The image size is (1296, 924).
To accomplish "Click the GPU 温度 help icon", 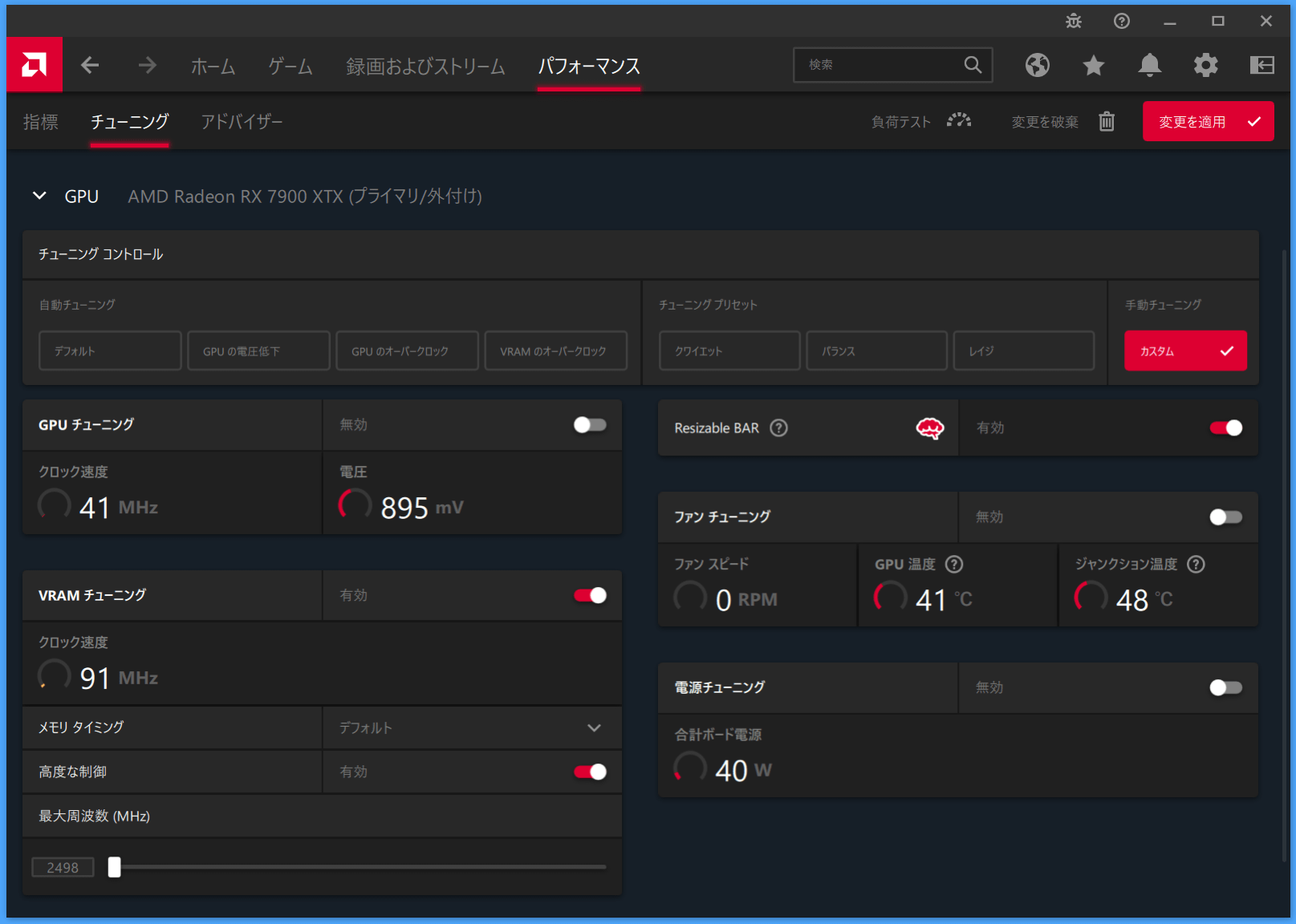I will 954,564.
